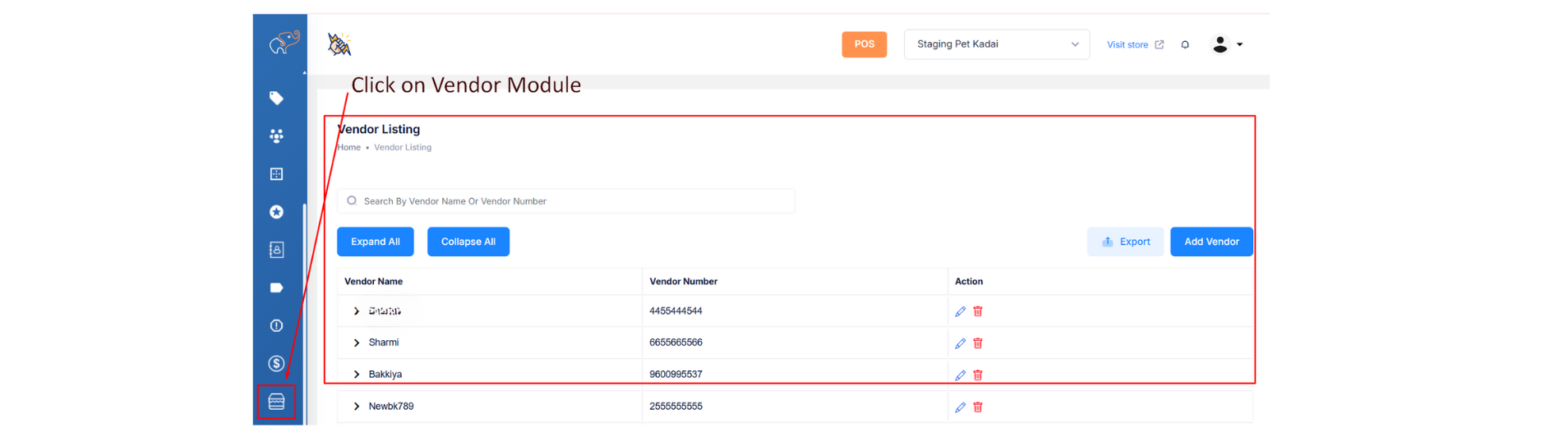Click the edit pencil for Sharmi
The image size is (1568, 437).
point(960,343)
